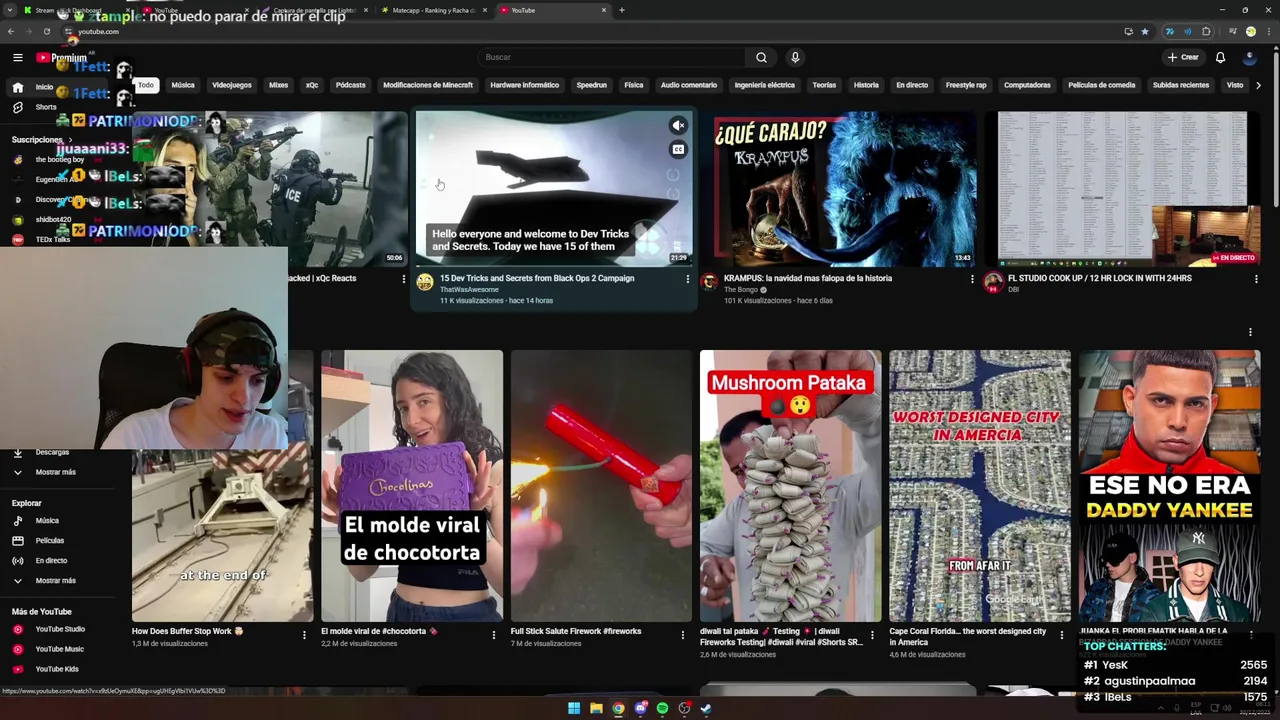
Task: Select the xQc filter chip
Action: point(312,85)
